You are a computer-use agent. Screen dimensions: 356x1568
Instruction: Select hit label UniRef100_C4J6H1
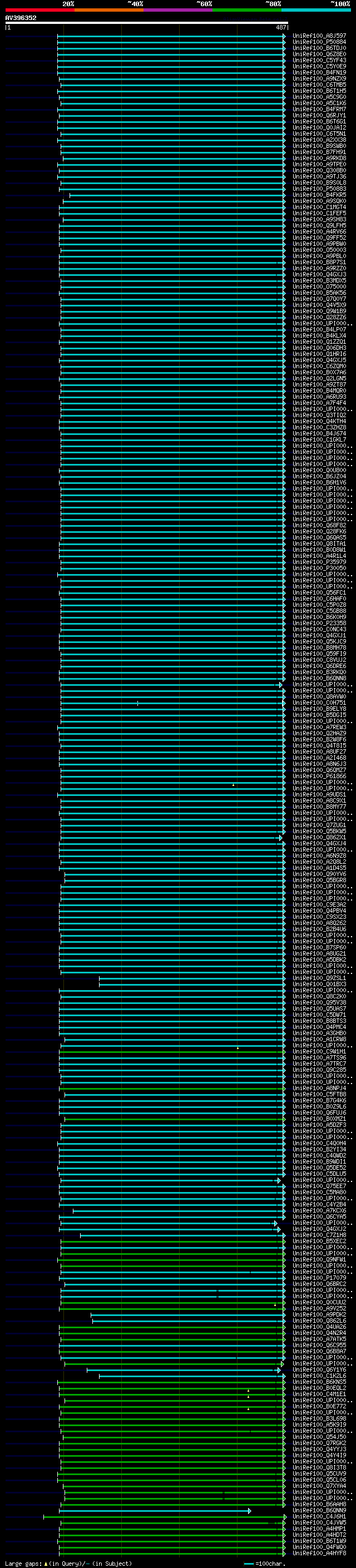pyautogui.click(x=319, y=1516)
